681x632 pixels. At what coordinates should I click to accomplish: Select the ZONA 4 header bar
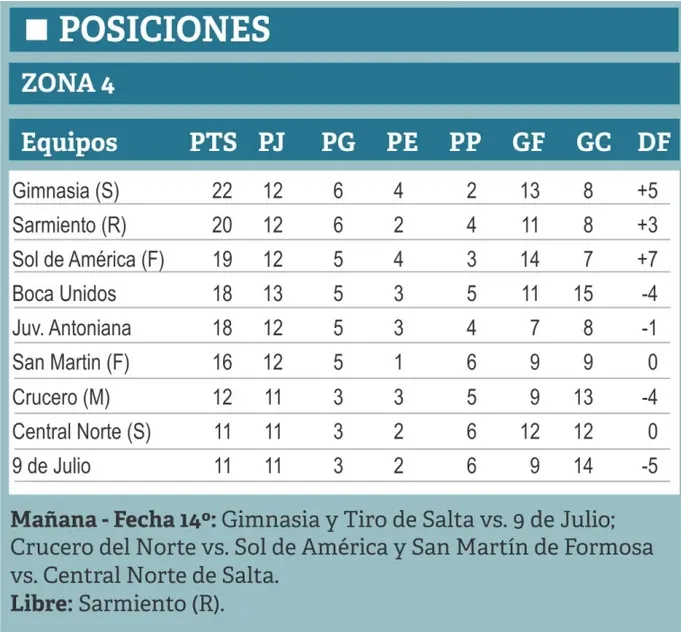coord(344,83)
